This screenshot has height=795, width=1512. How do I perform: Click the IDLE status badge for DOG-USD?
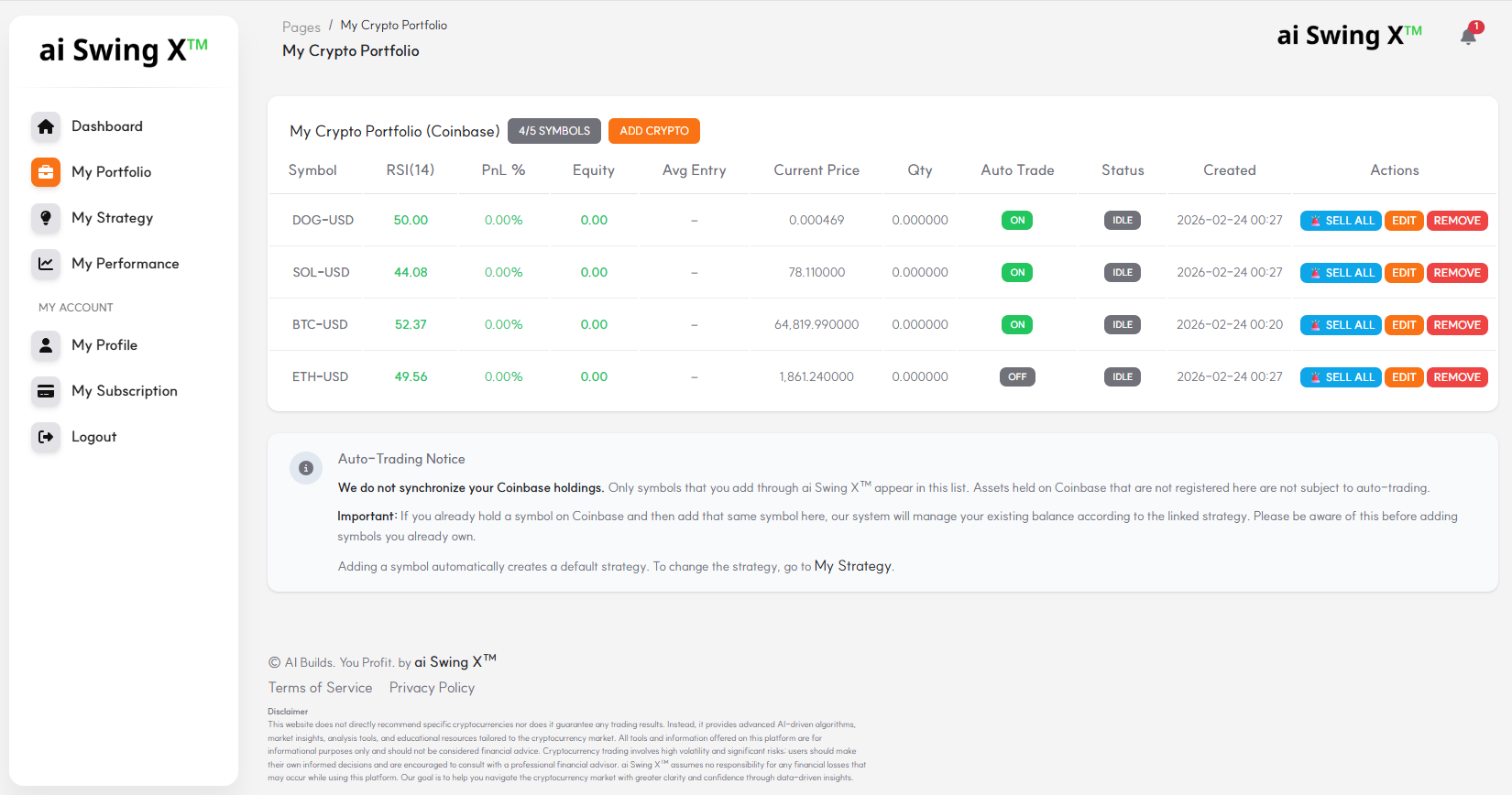coord(1123,221)
